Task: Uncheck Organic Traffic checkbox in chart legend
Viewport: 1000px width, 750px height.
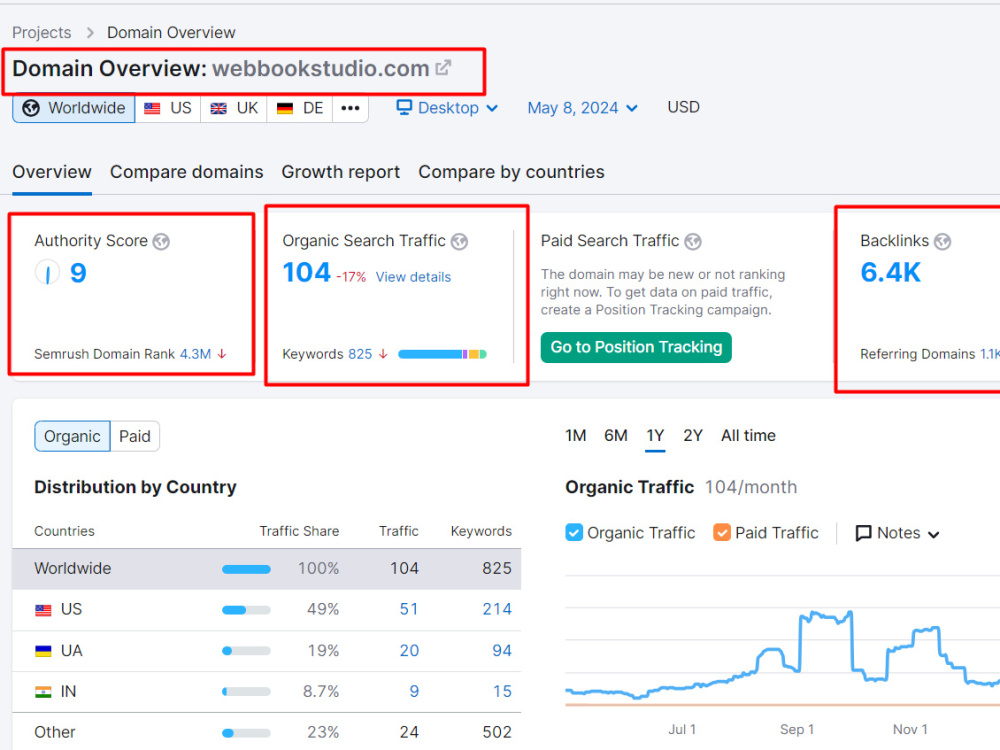Action: click(x=574, y=533)
